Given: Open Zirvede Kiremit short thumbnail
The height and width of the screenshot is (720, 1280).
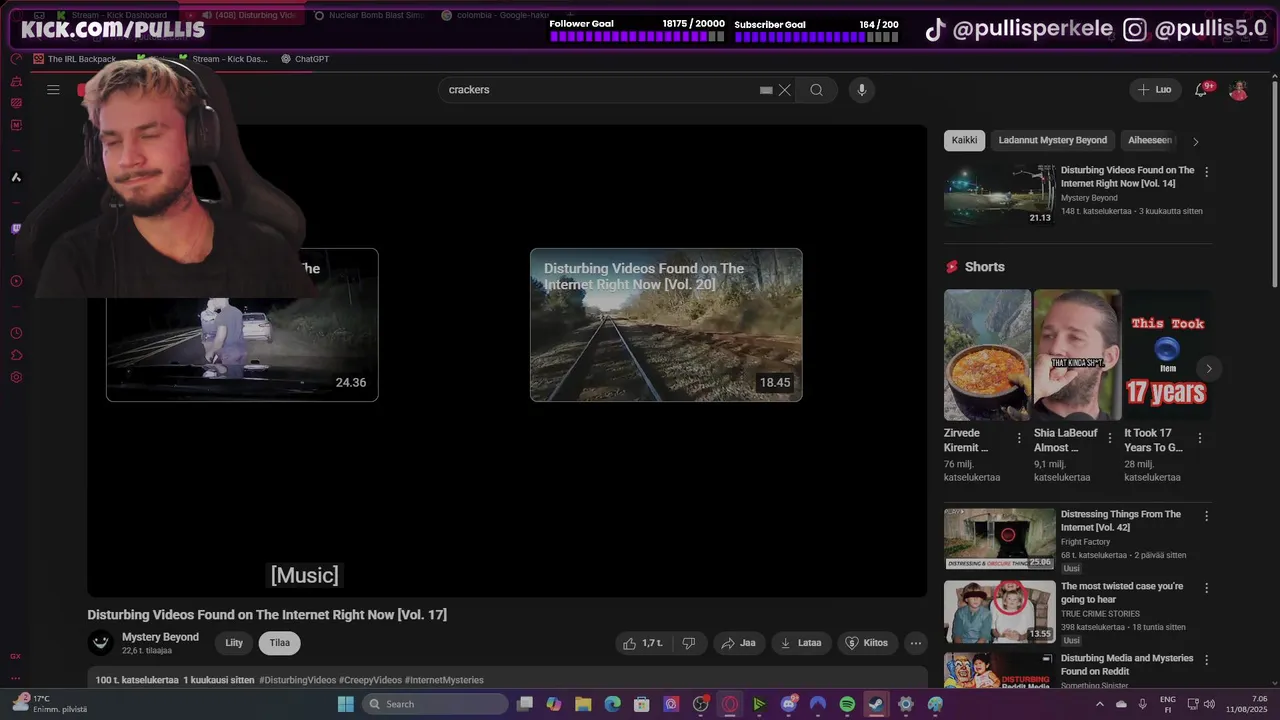Looking at the screenshot, I should coord(987,355).
